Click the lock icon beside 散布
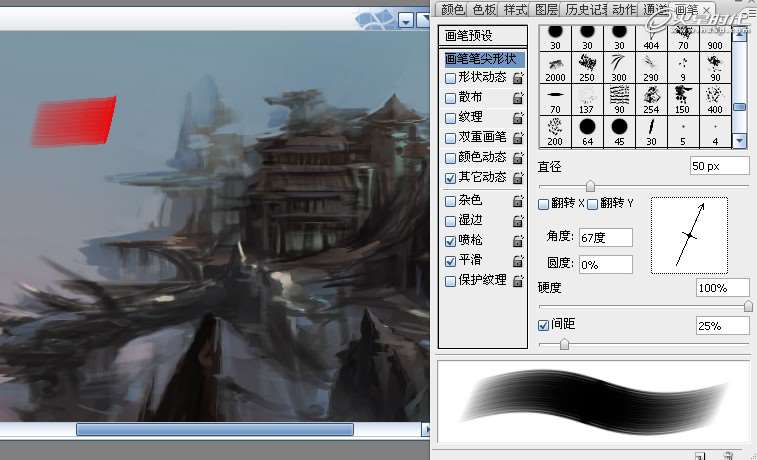This screenshot has width=757, height=460. [518, 98]
